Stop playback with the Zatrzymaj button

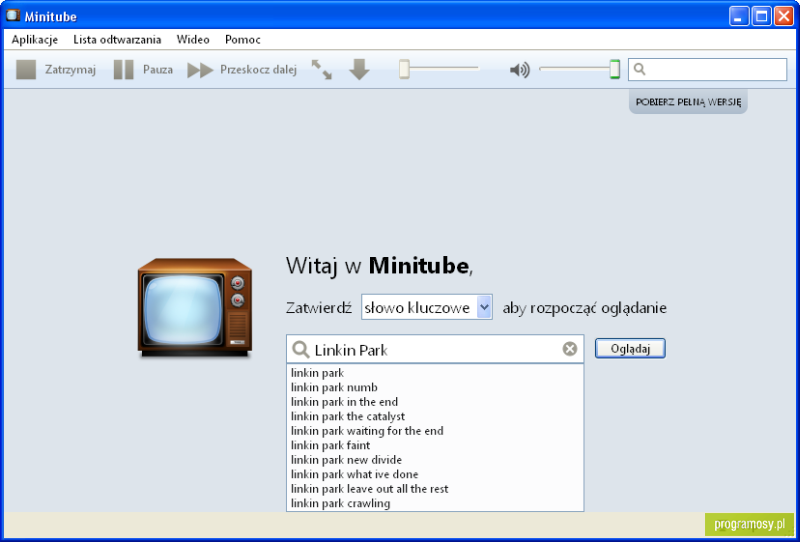56,69
